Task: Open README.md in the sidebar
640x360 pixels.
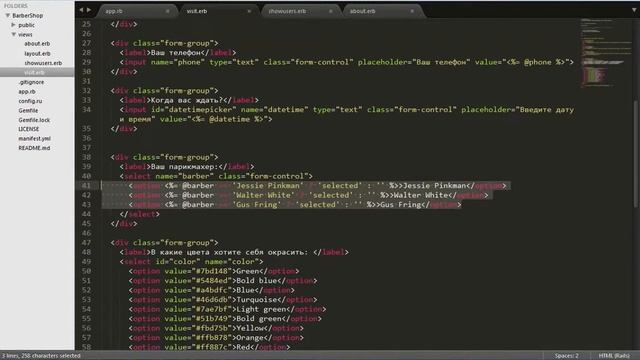Action: point(34,148)
